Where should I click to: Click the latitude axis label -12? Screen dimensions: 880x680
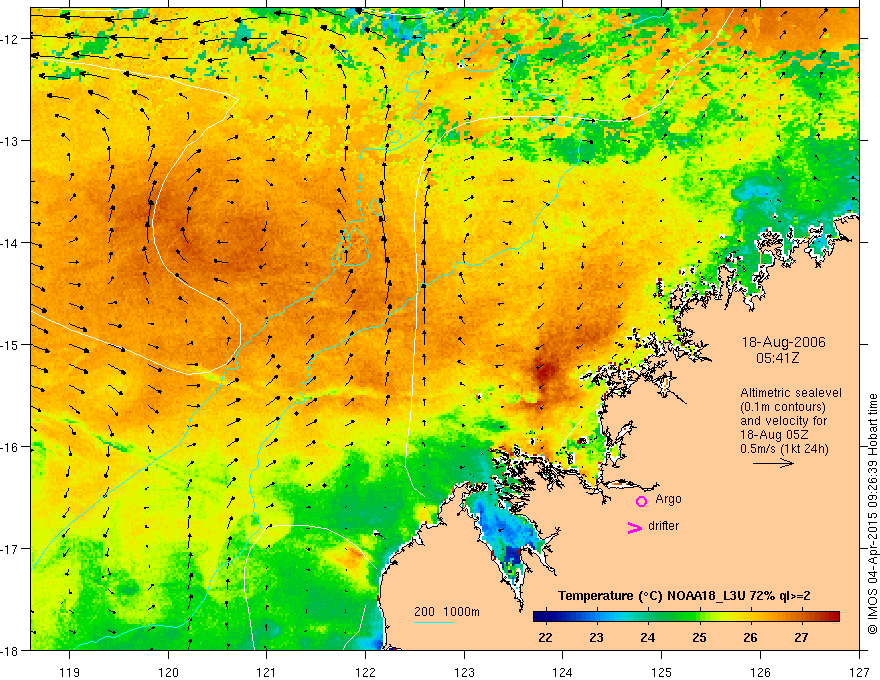(x=11, y=39)
